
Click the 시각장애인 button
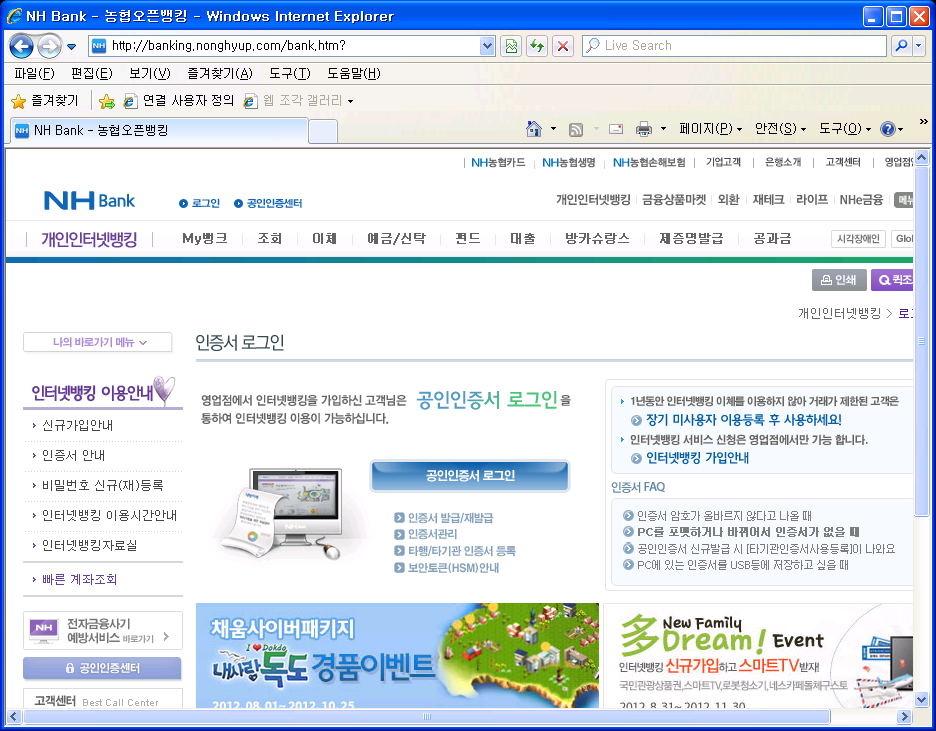pos(858,239)
